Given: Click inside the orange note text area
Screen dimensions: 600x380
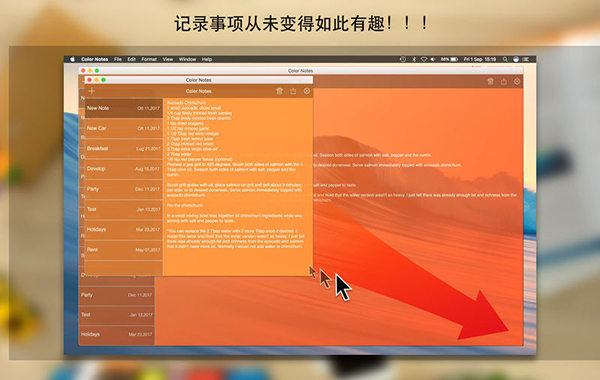Looking at the screenshot, I should 238,187.
